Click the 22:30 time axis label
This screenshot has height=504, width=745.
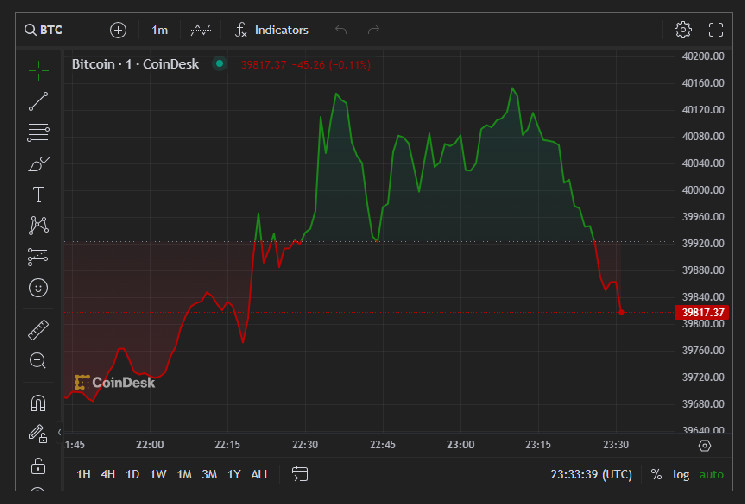tap(305, 445)
